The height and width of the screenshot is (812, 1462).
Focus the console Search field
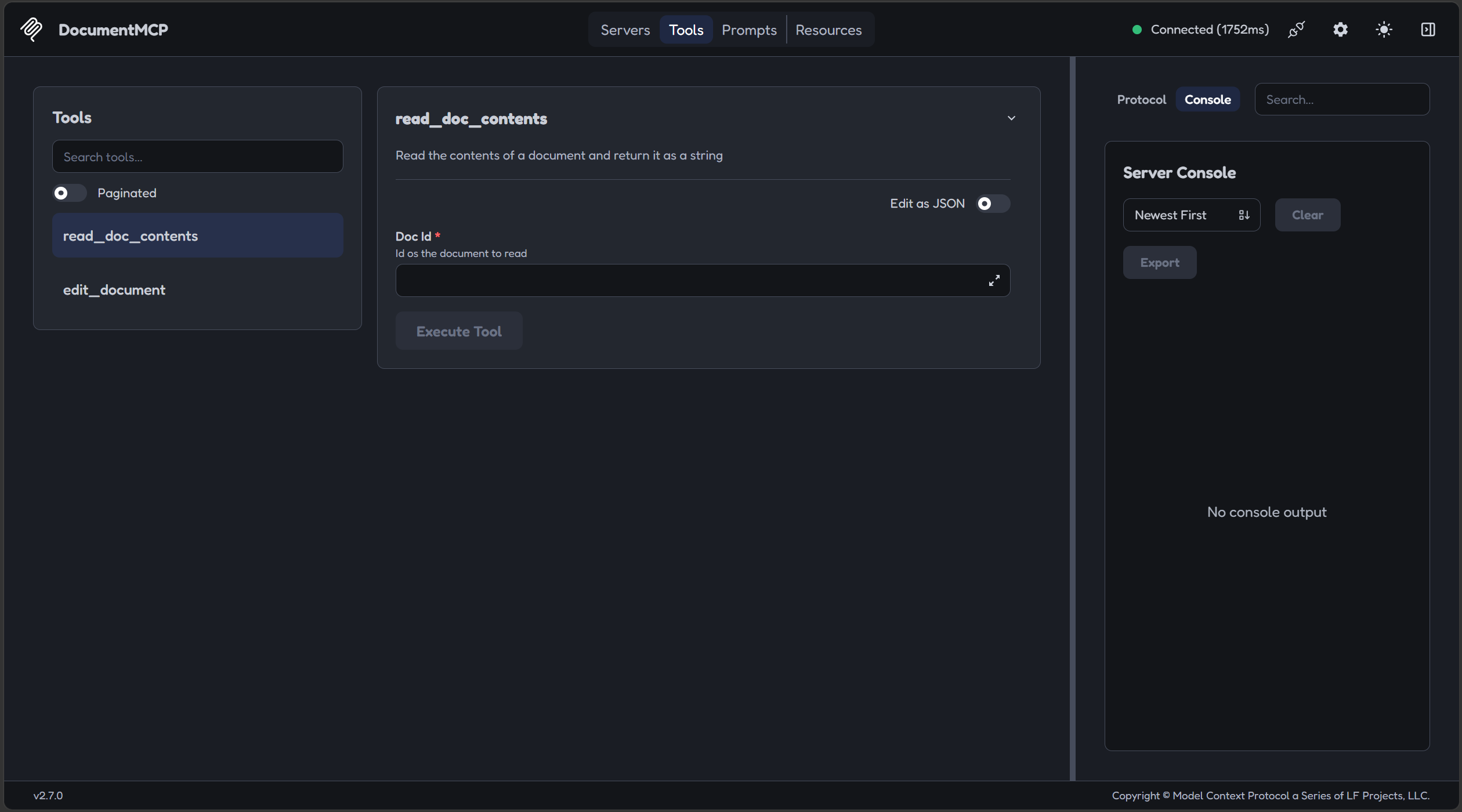pos(1342,99)
